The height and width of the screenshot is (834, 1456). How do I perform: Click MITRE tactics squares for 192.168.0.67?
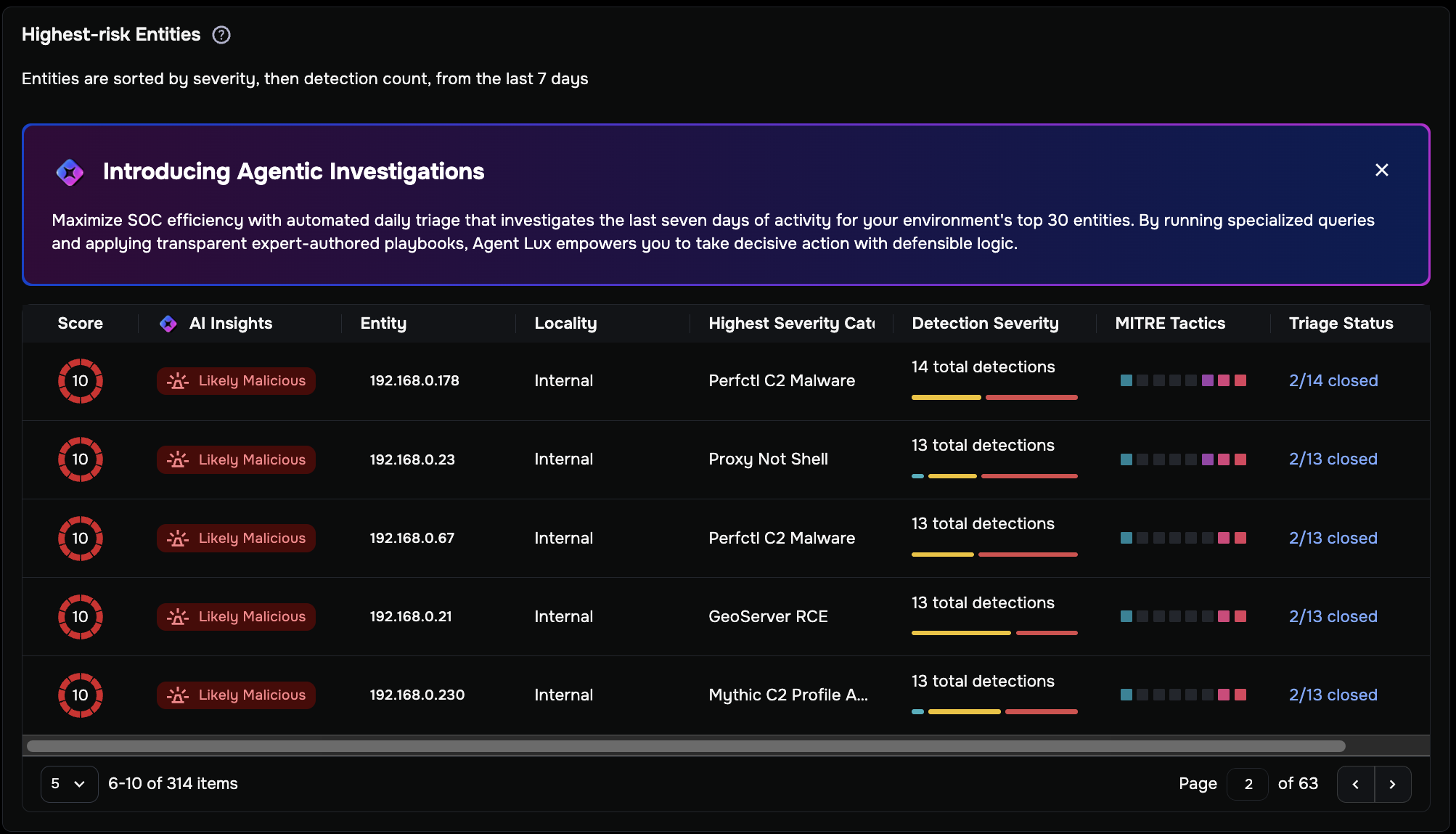pyautogui.click(x=1183, y=538)
